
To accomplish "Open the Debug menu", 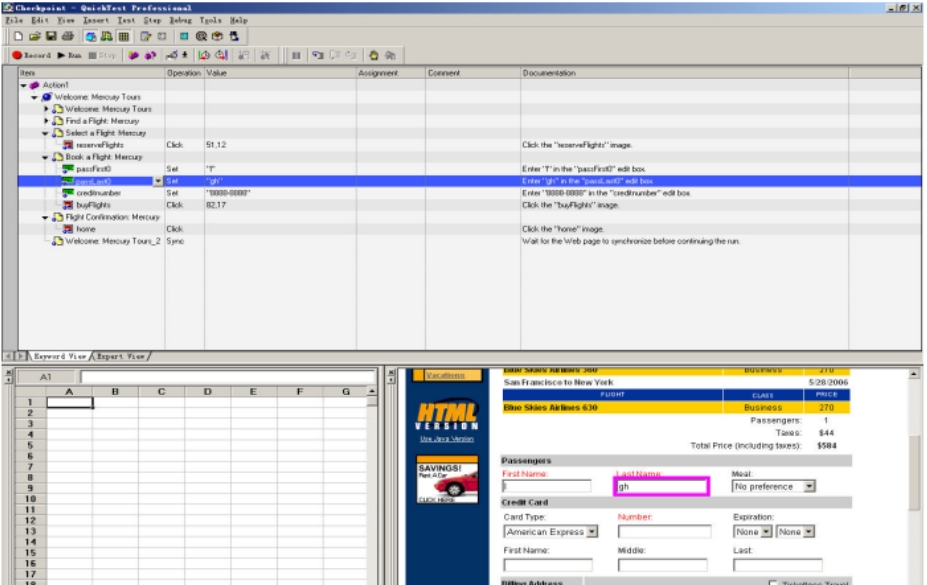I will [180, 20].
